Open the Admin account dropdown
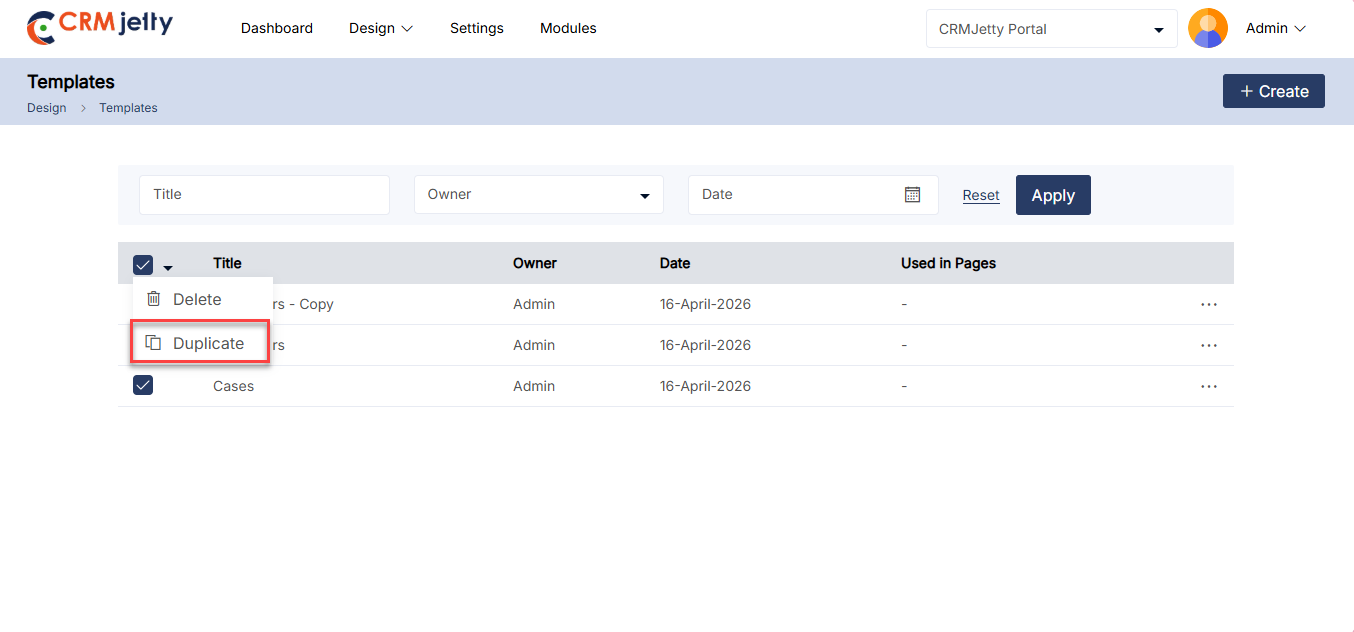Screen dimensions: 1354x632 [1276, 28]
